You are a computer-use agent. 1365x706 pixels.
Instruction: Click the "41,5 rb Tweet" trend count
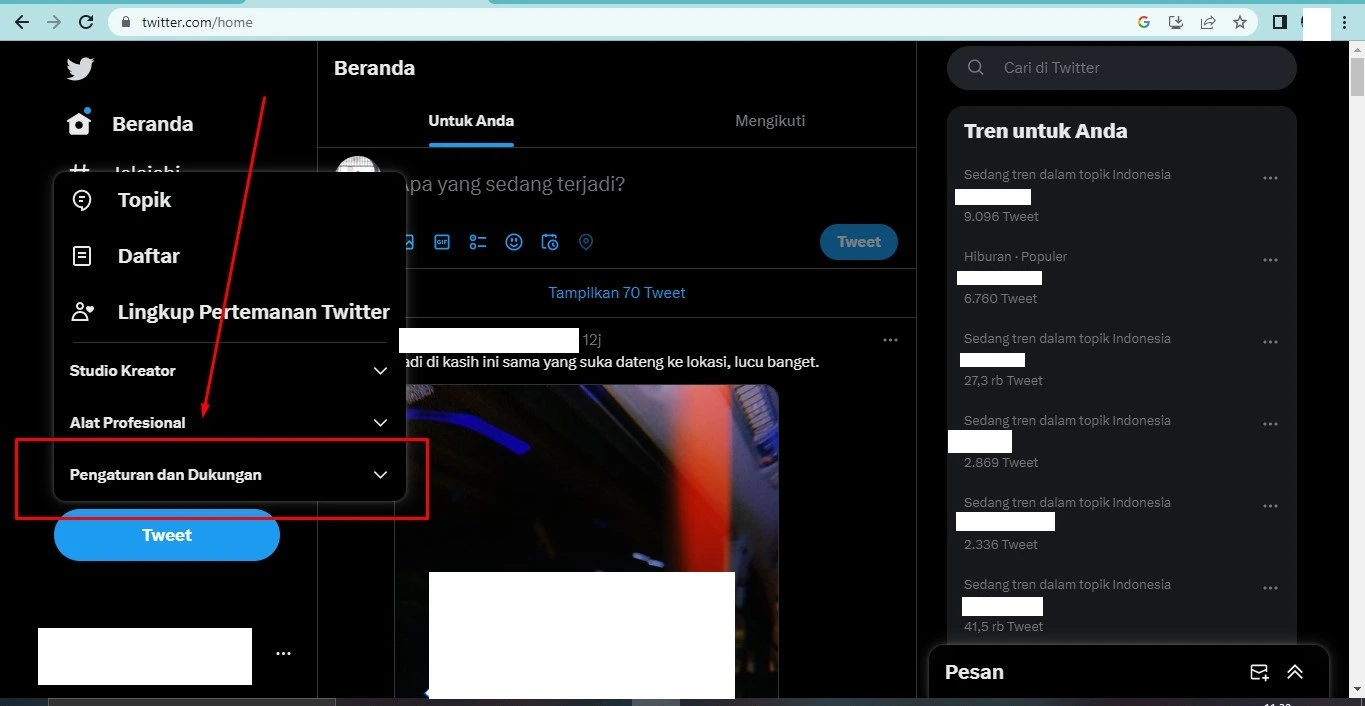tap(1003, 627)
